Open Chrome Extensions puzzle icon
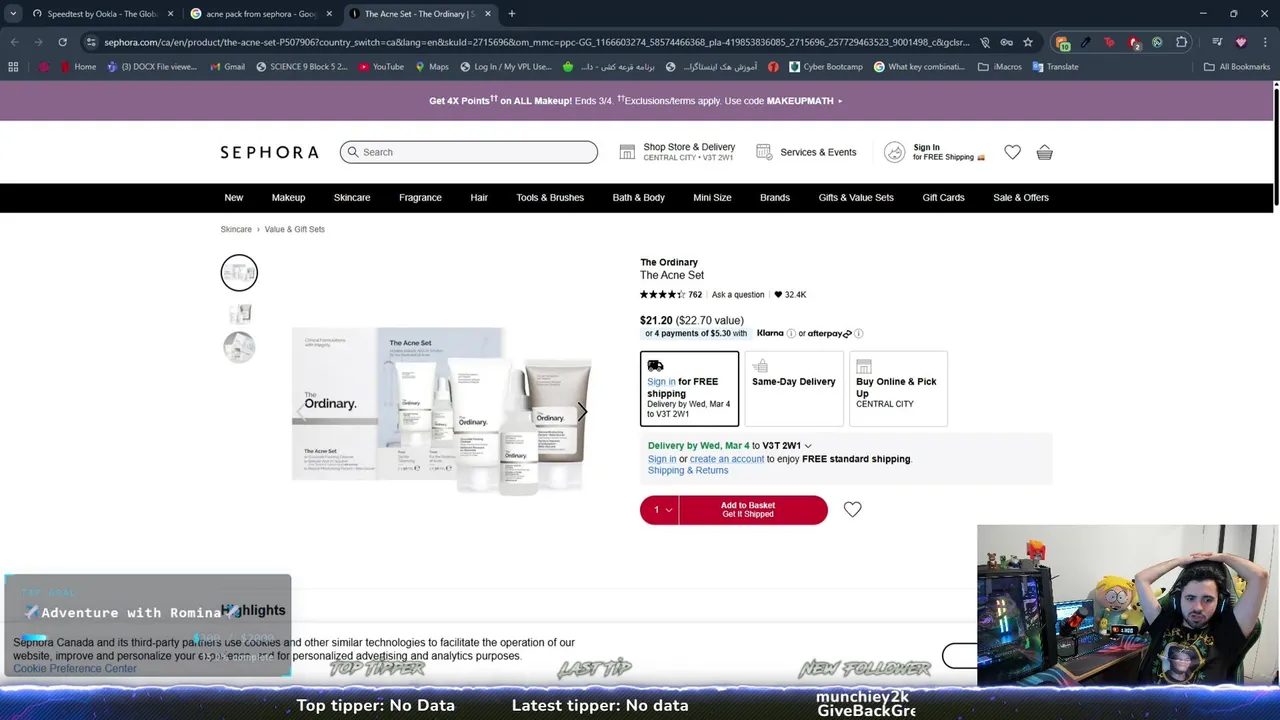Viewport: 1280px width, 720px height. 1181,42
